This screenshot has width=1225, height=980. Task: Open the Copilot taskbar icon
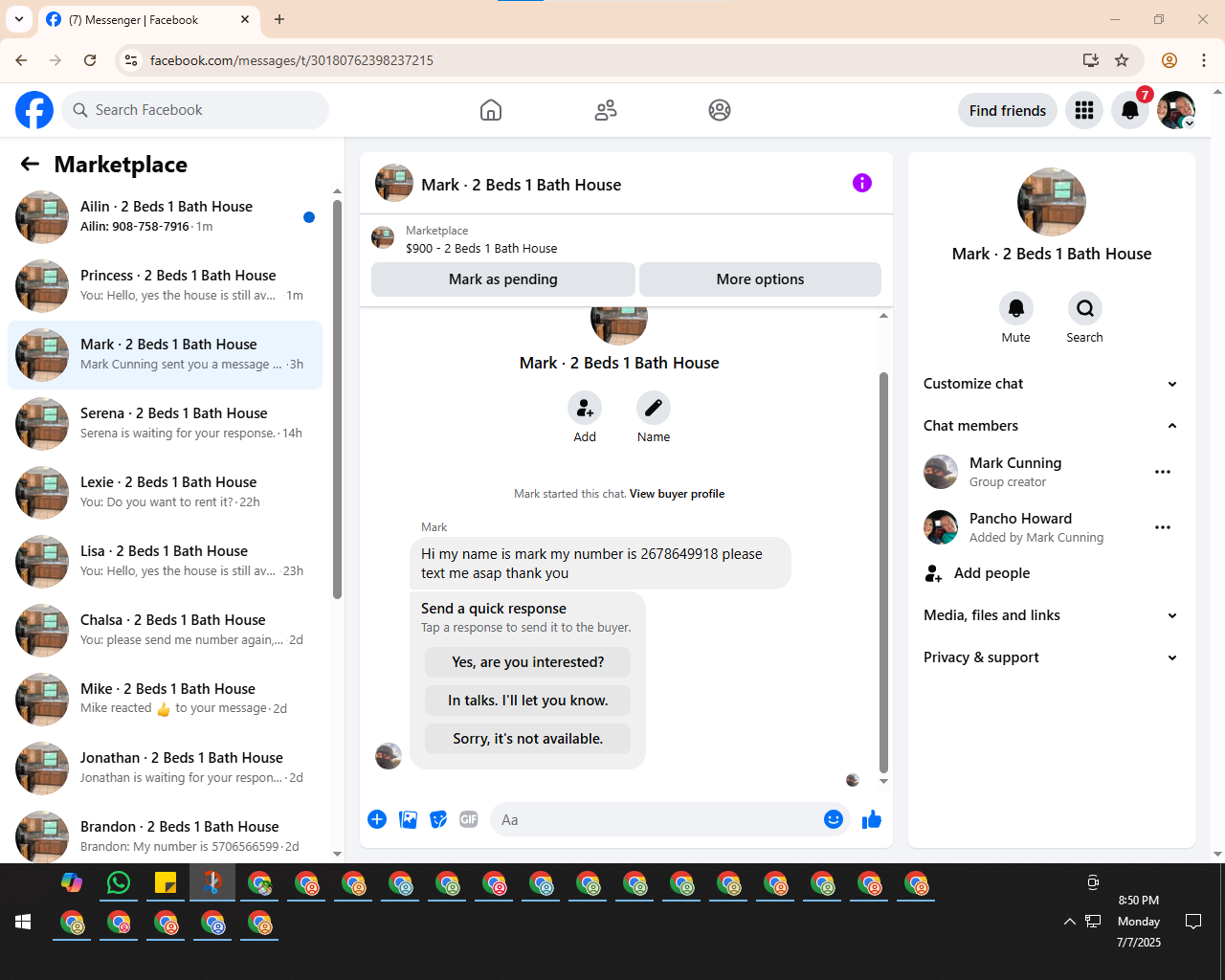pos(72,882)
